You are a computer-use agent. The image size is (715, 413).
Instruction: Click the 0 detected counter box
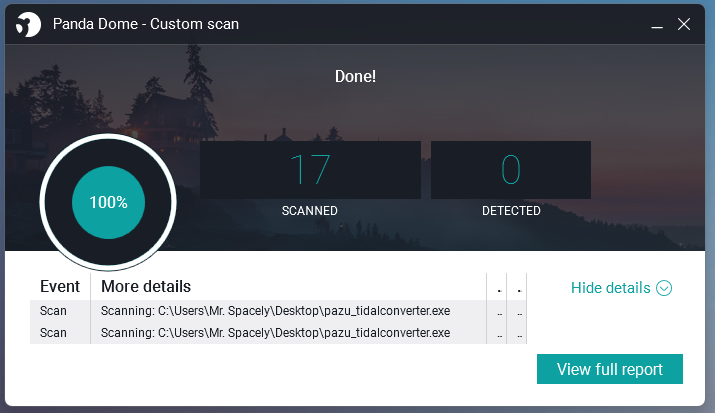(x=511, y=170)
